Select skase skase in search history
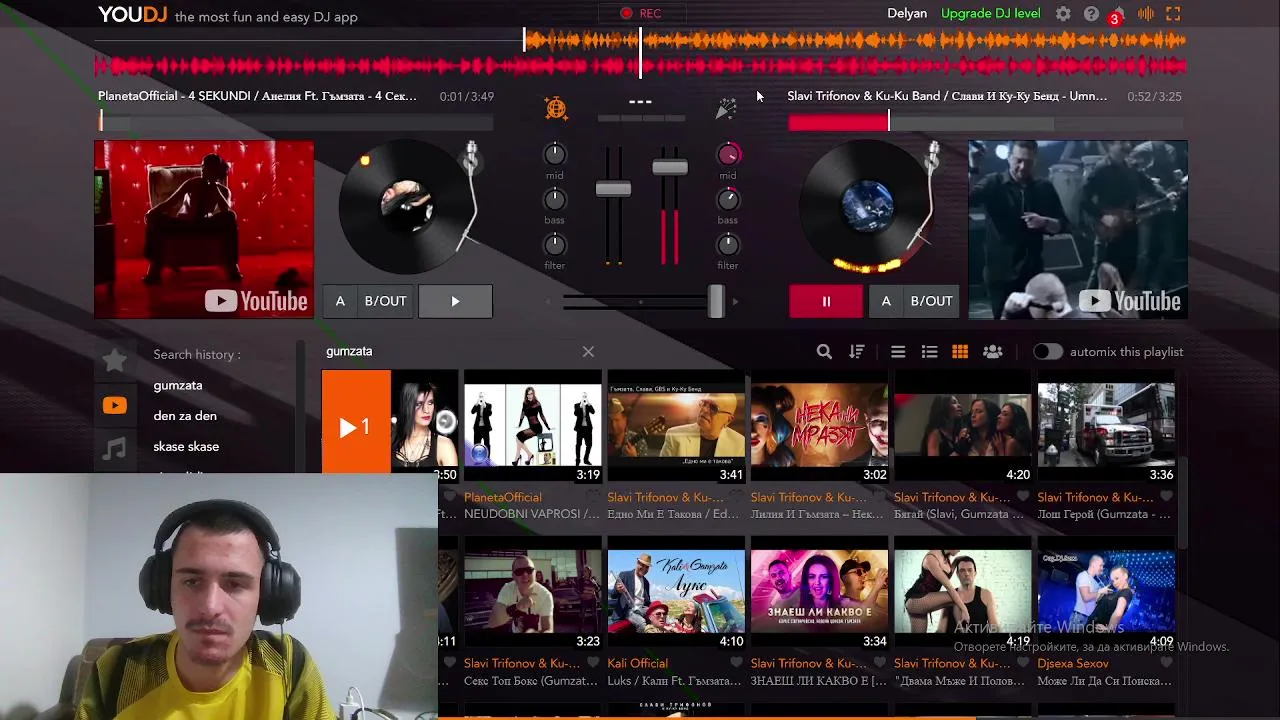Viewport: 1280px width, 720px height. pos(186,447)
